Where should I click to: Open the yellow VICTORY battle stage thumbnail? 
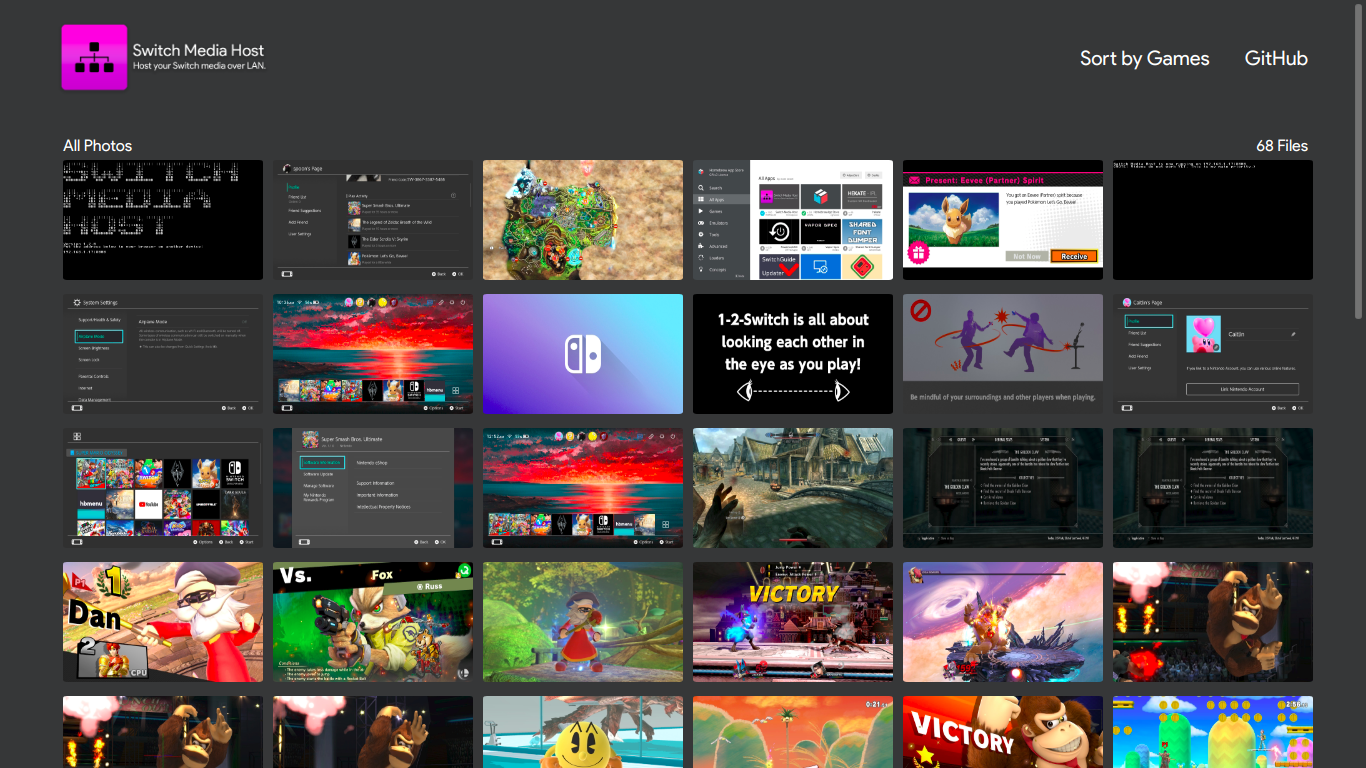point(793,622)
